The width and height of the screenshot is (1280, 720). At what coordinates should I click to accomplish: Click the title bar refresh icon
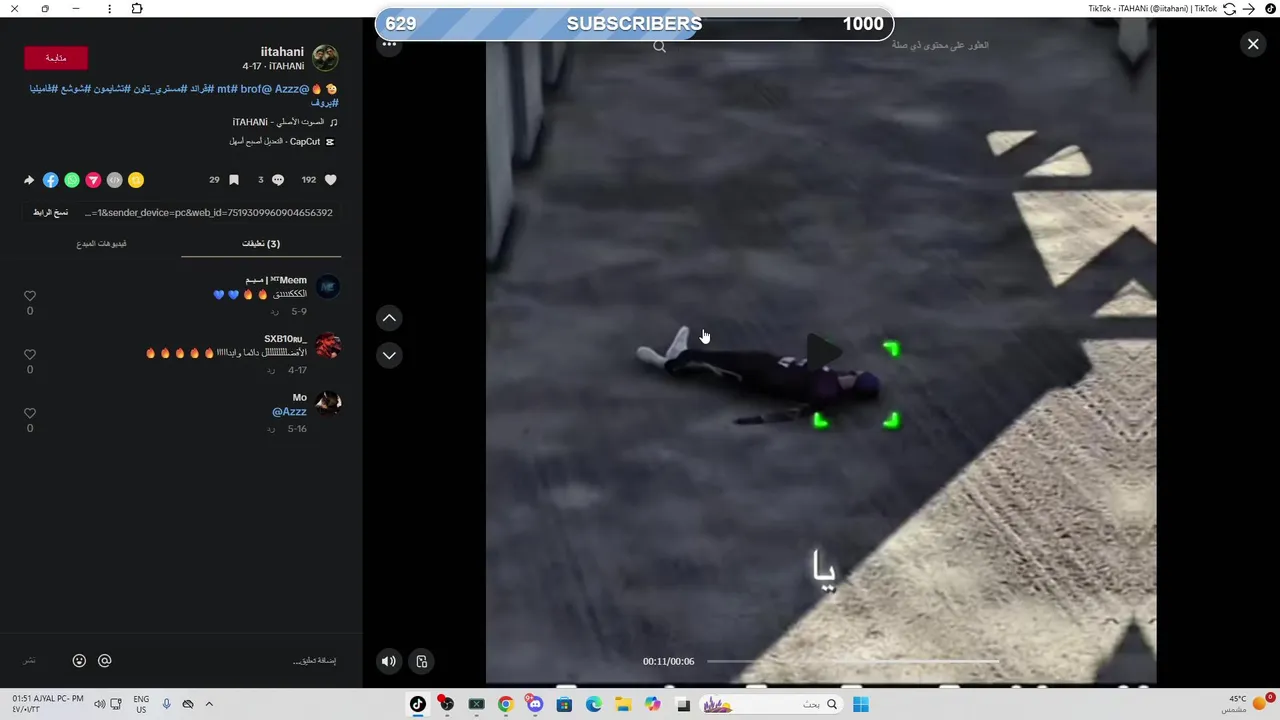(1229, 9)
